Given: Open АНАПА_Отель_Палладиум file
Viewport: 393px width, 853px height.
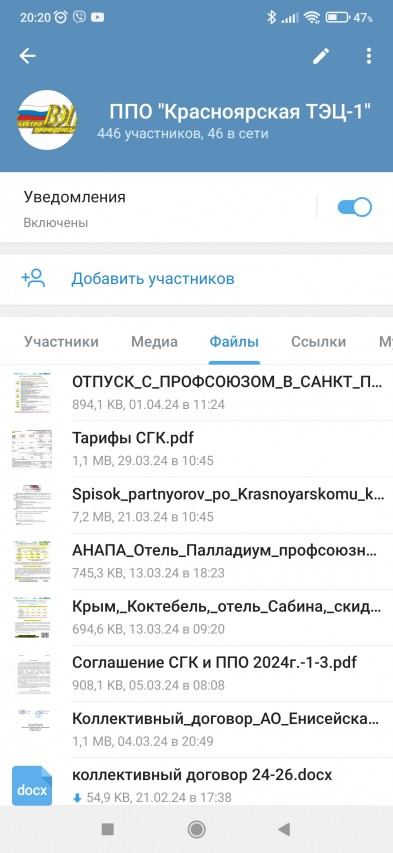Looking at the screenshot, I should coord(196,561).
